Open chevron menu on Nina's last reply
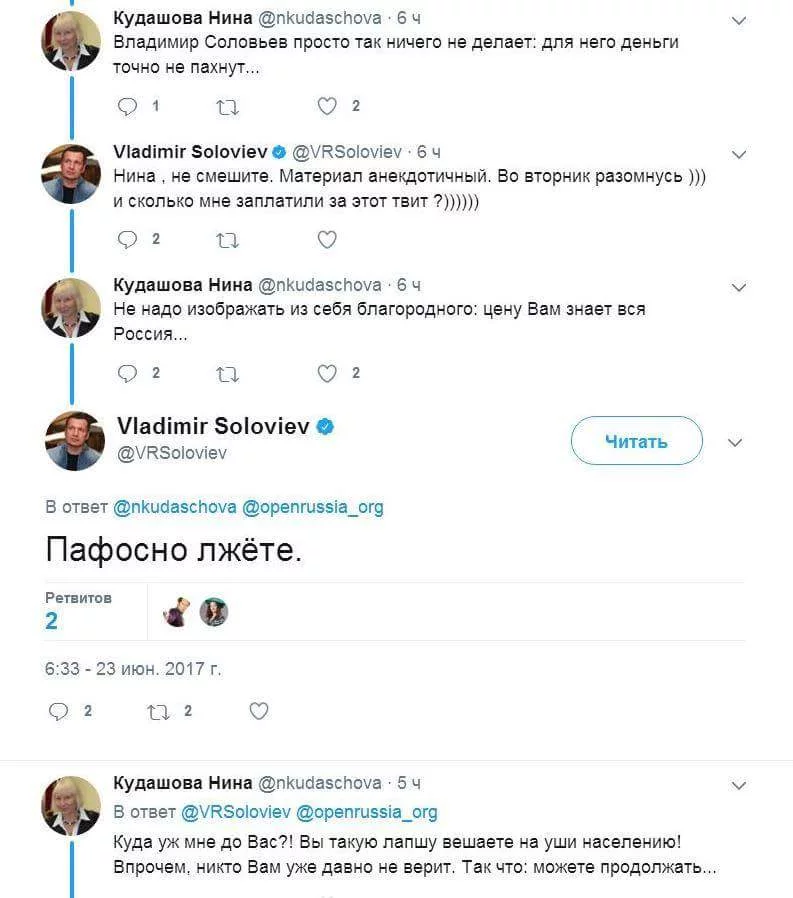The height and width of the screenshot is (898, 793). [x=738, y=784]
